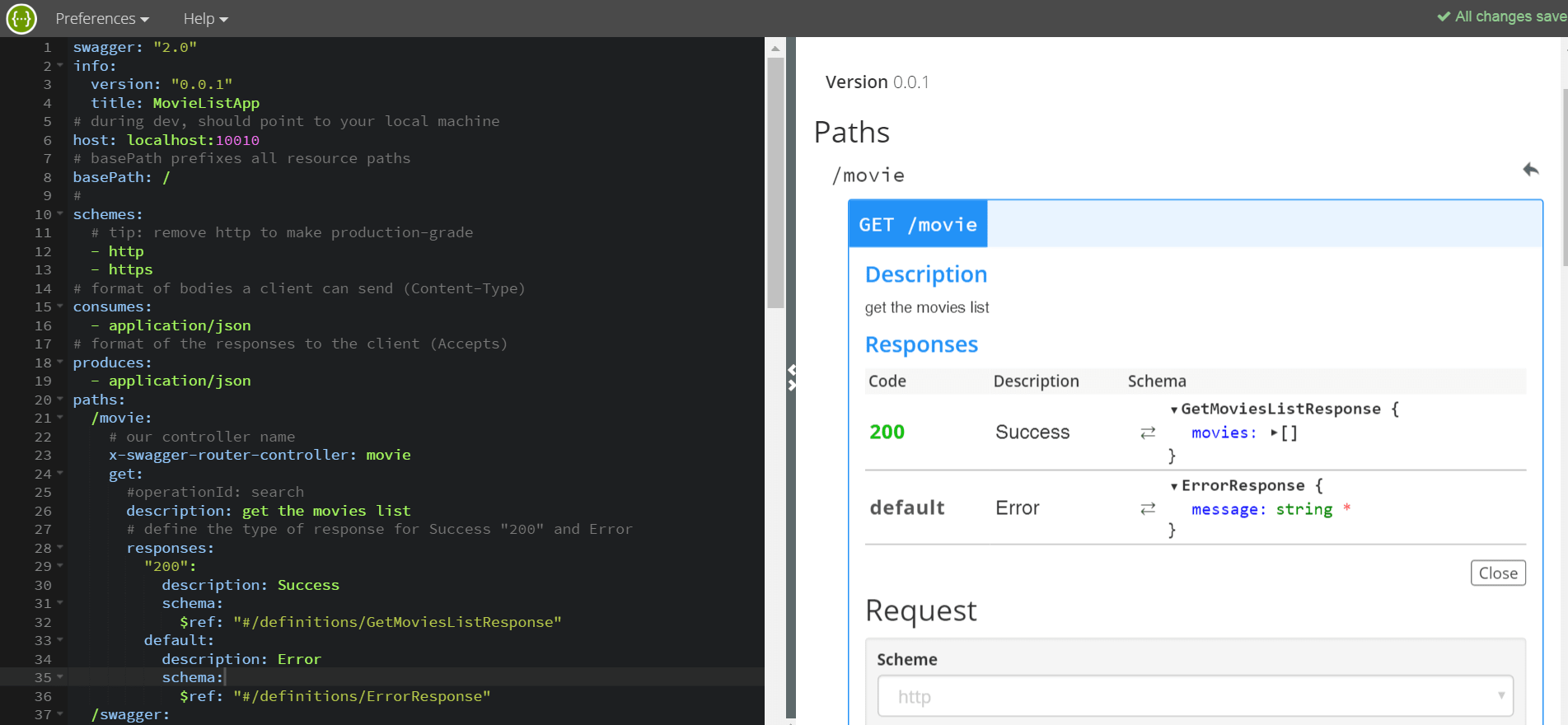The image size is (1568, 725).
Task: Fold the get block at line 24
Action: [x=60, y=474]
